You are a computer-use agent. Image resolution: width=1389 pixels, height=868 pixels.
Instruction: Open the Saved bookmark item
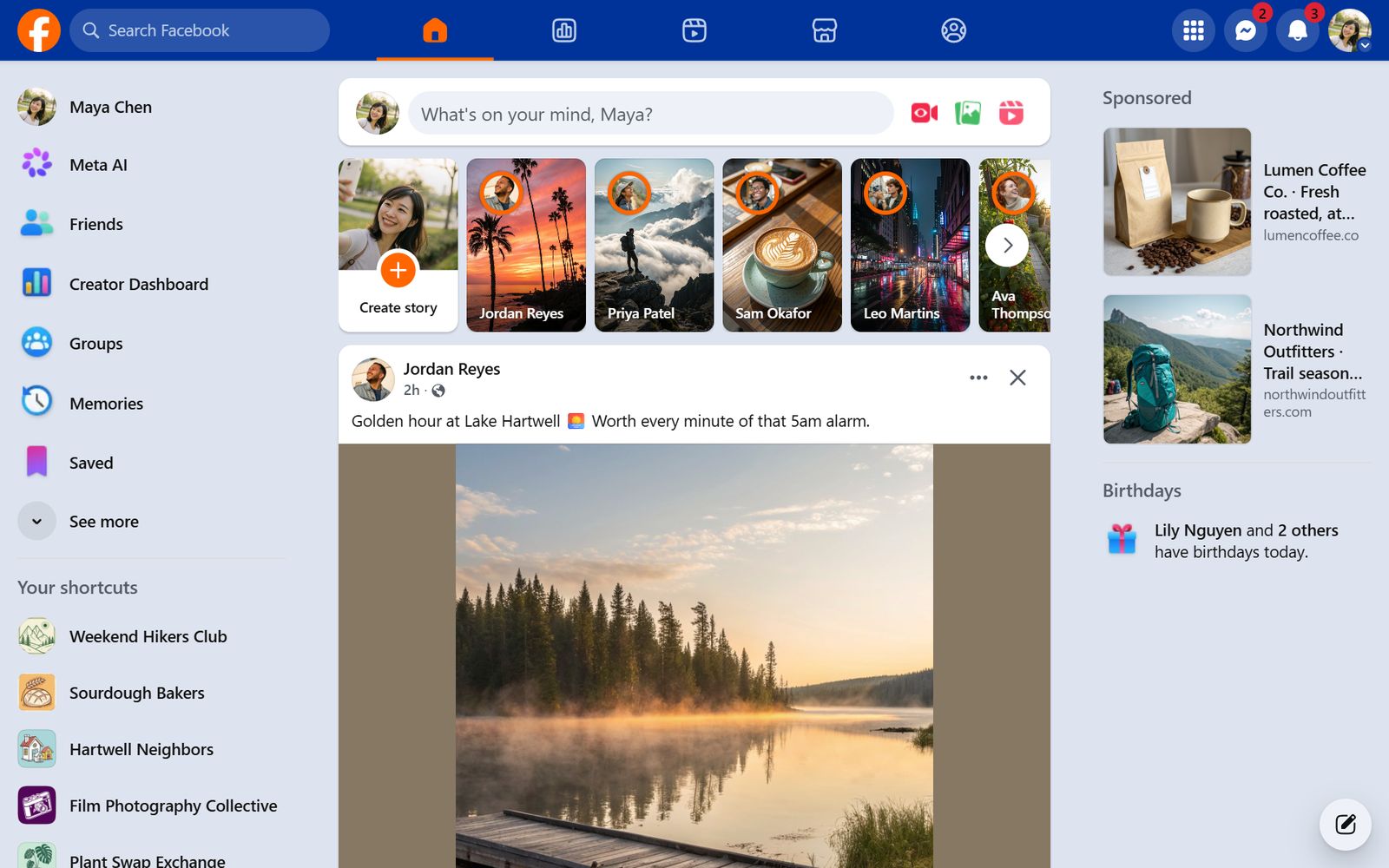click(x=152, y=463)
